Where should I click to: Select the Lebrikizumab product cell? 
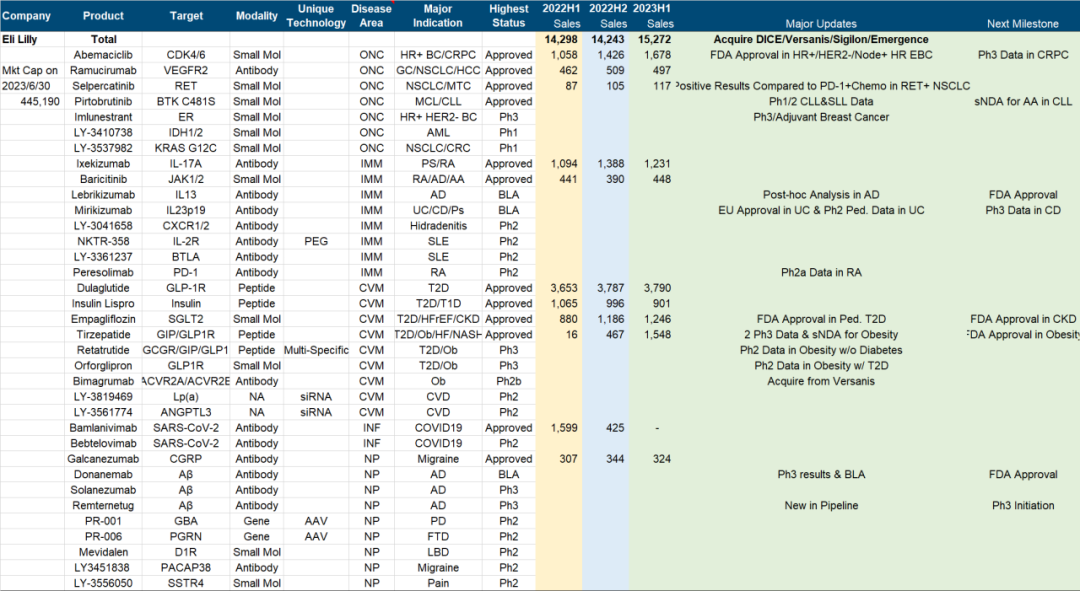103,195
